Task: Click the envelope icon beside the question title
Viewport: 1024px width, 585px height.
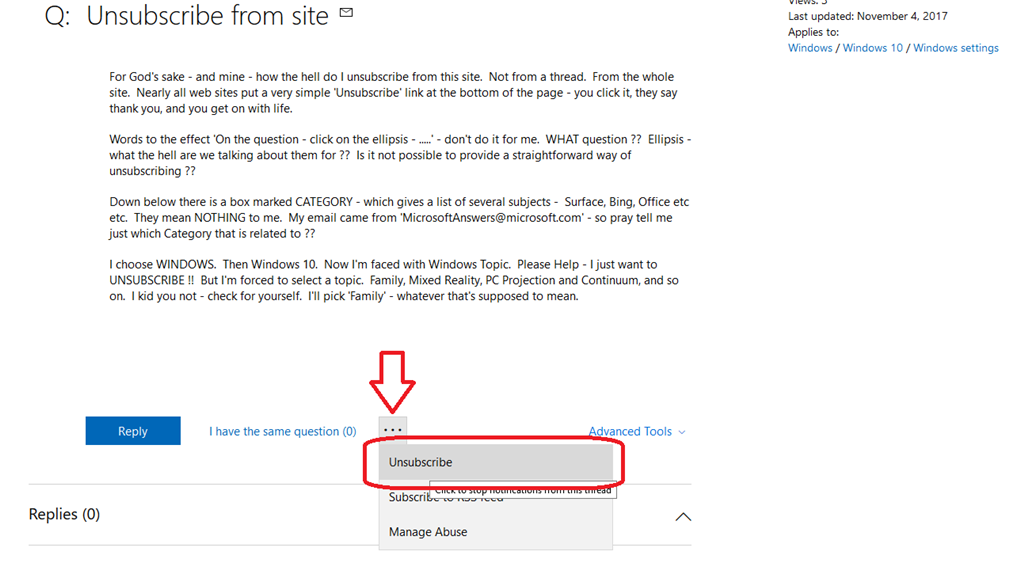Action: [345, 12]
